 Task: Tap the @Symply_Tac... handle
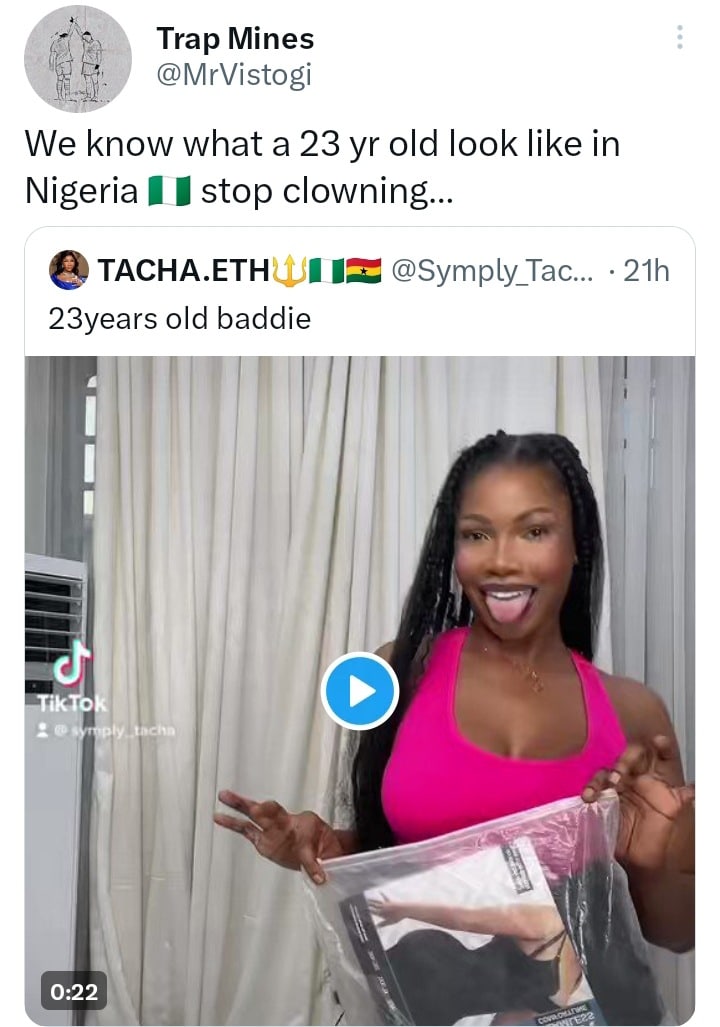(x=493, y=270)
